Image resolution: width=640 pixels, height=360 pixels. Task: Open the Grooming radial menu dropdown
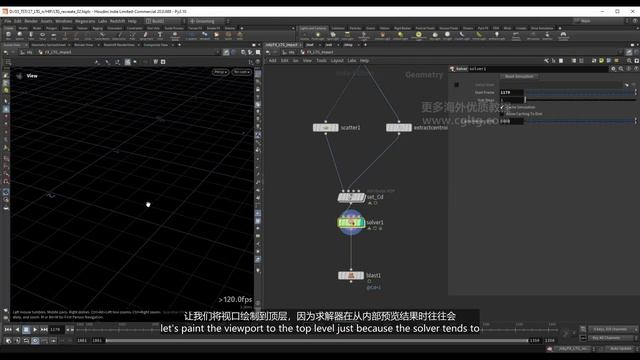point(207,21)
